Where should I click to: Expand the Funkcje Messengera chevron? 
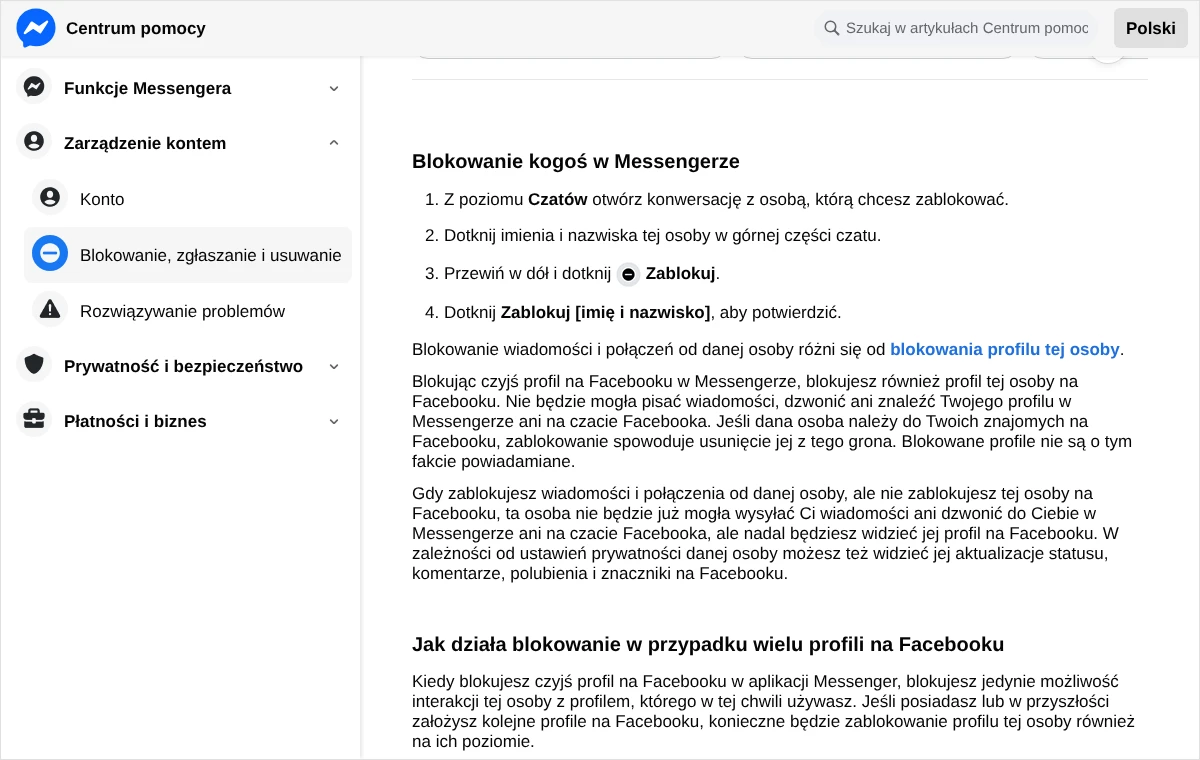pos(334,88)
